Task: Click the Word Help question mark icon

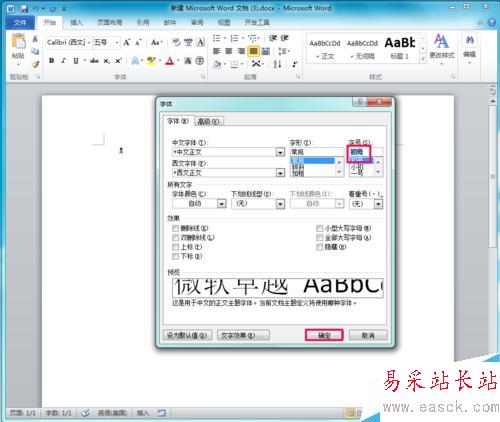Action: coord(492,22)
